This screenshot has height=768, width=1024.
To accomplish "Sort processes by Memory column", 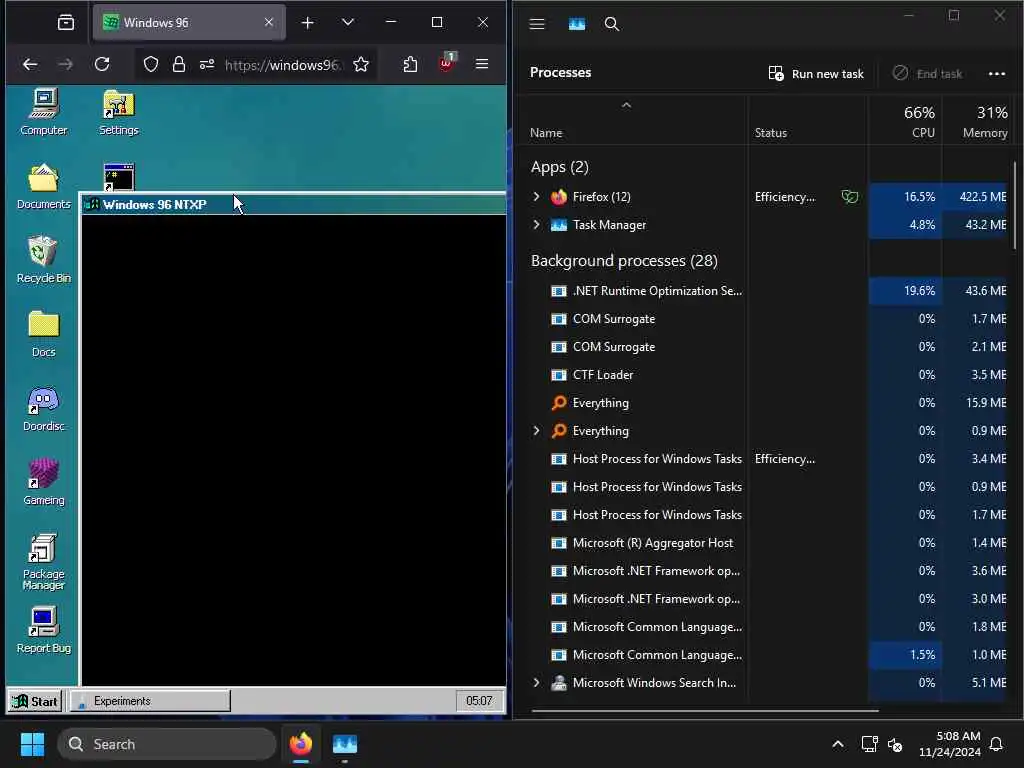I will click(x=976, y=121).
